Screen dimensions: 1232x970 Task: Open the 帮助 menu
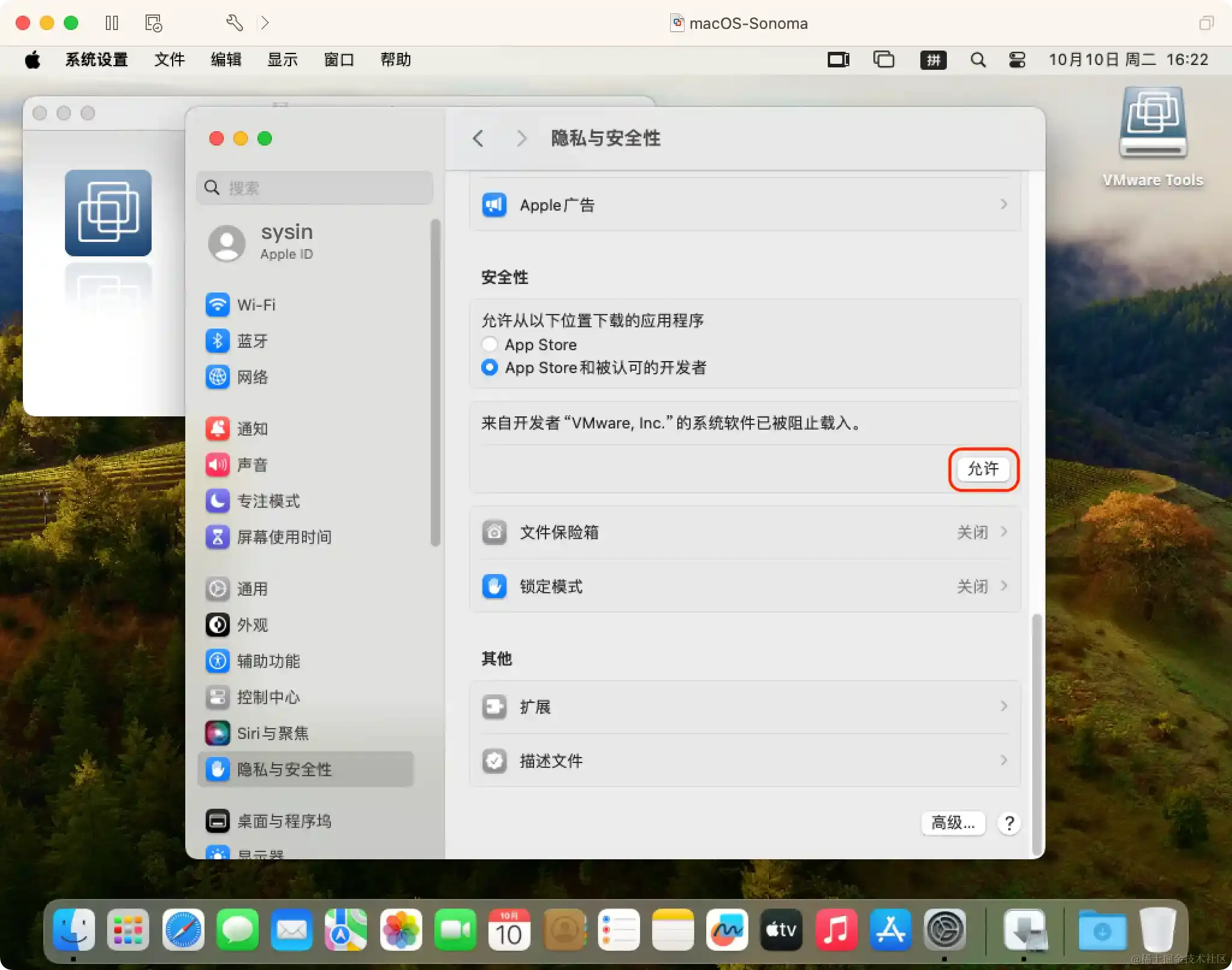(x=395, y=60)
